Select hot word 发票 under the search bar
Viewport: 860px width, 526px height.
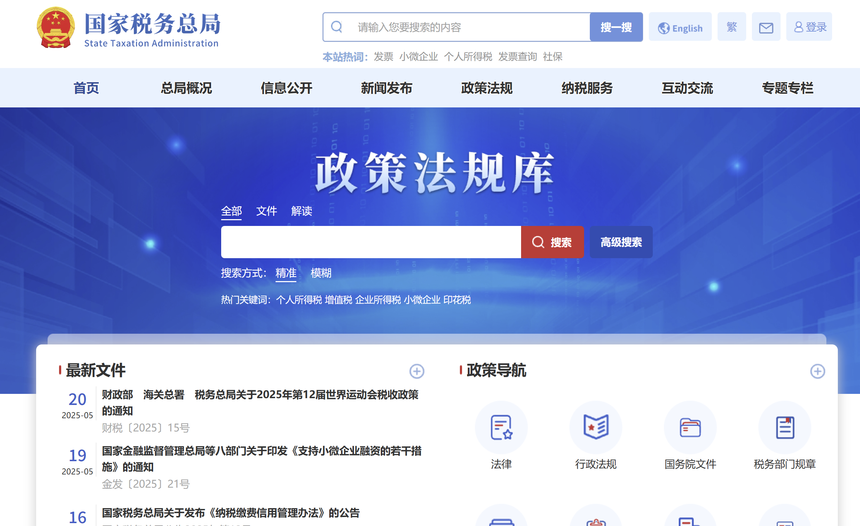[x=383, y=56]
